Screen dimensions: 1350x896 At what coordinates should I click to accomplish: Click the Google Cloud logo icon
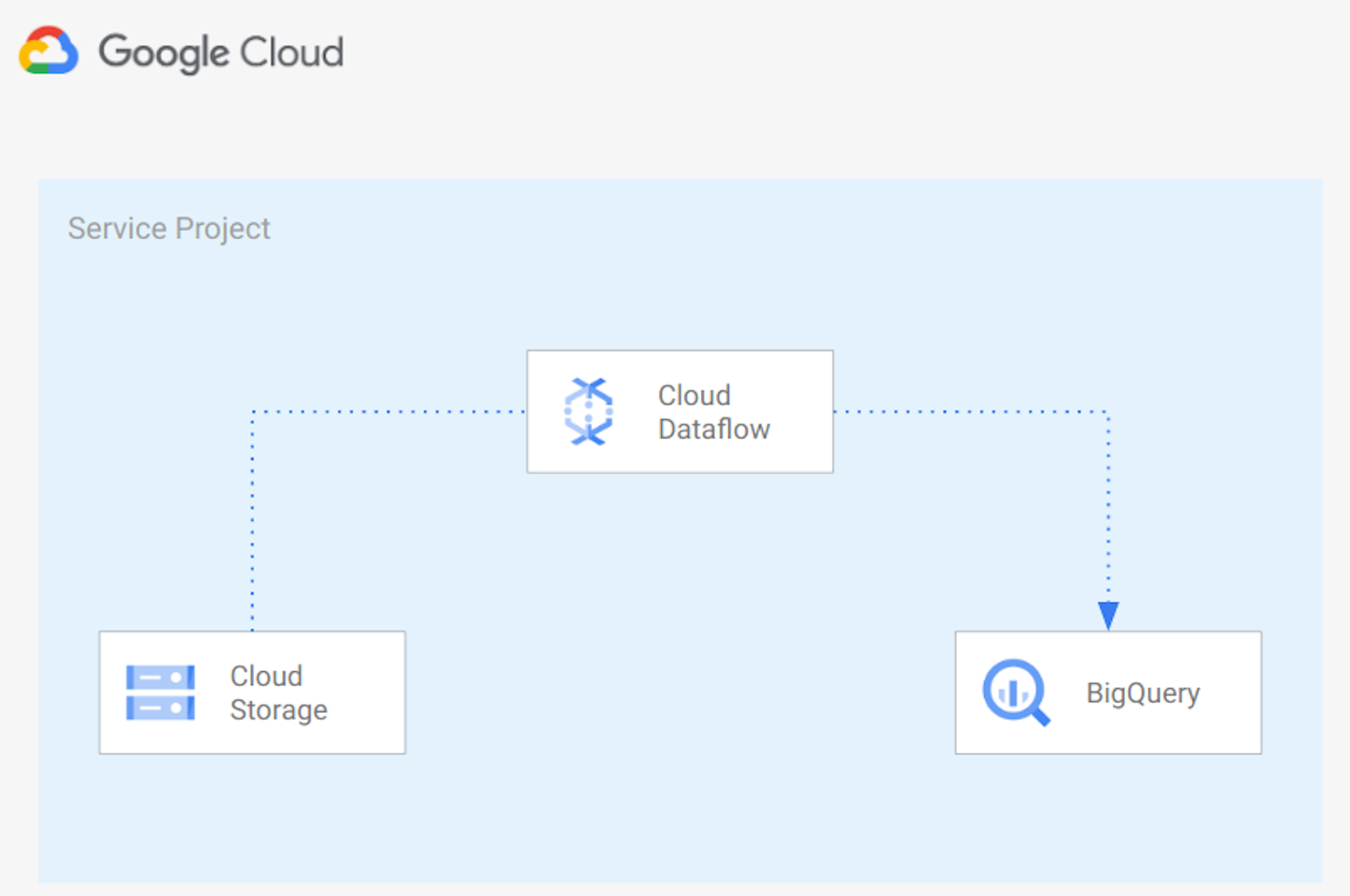49,50
